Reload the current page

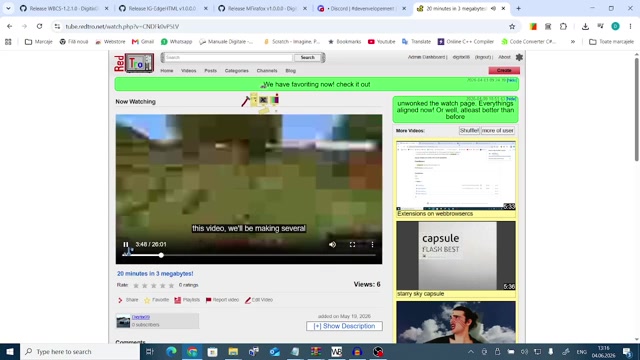tap(39, 26)
